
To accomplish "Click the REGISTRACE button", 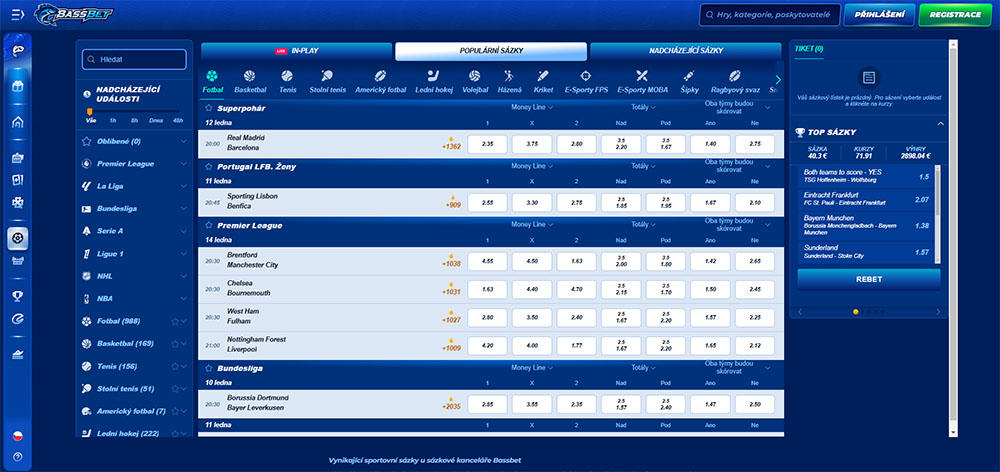I will (x=955, y=15).
